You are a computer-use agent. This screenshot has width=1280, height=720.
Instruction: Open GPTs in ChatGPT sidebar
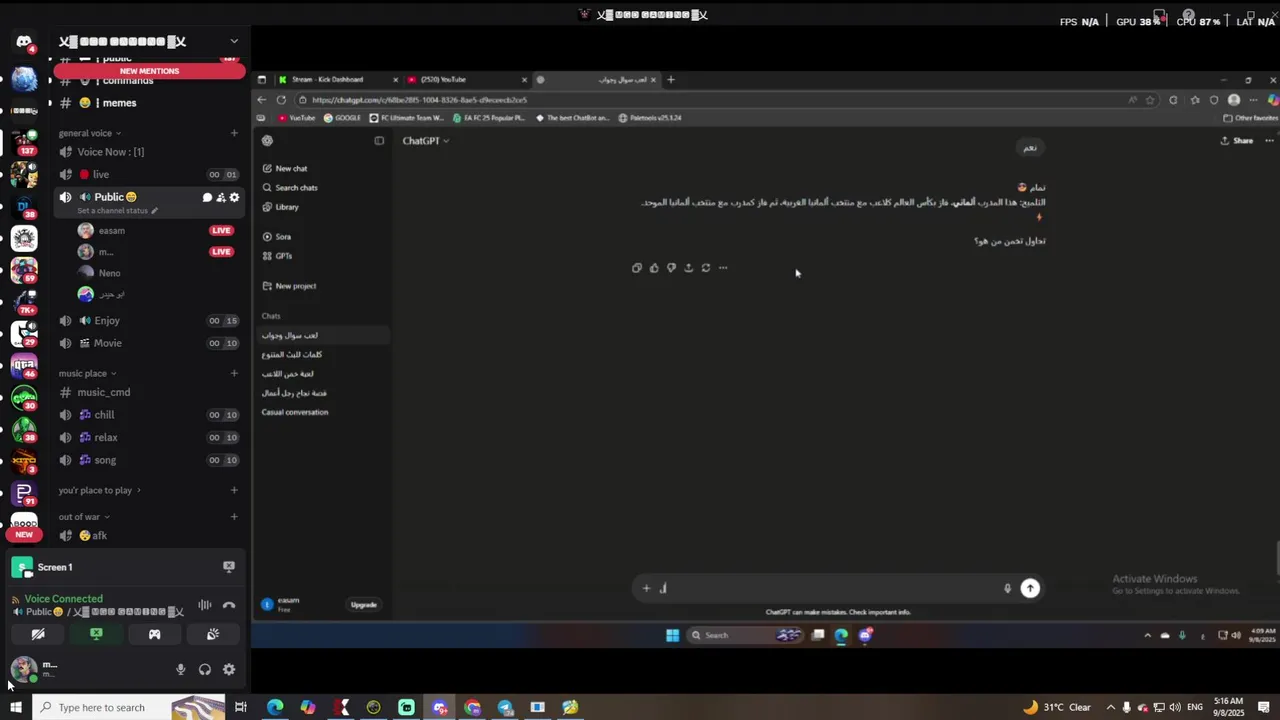coord(284,256)
